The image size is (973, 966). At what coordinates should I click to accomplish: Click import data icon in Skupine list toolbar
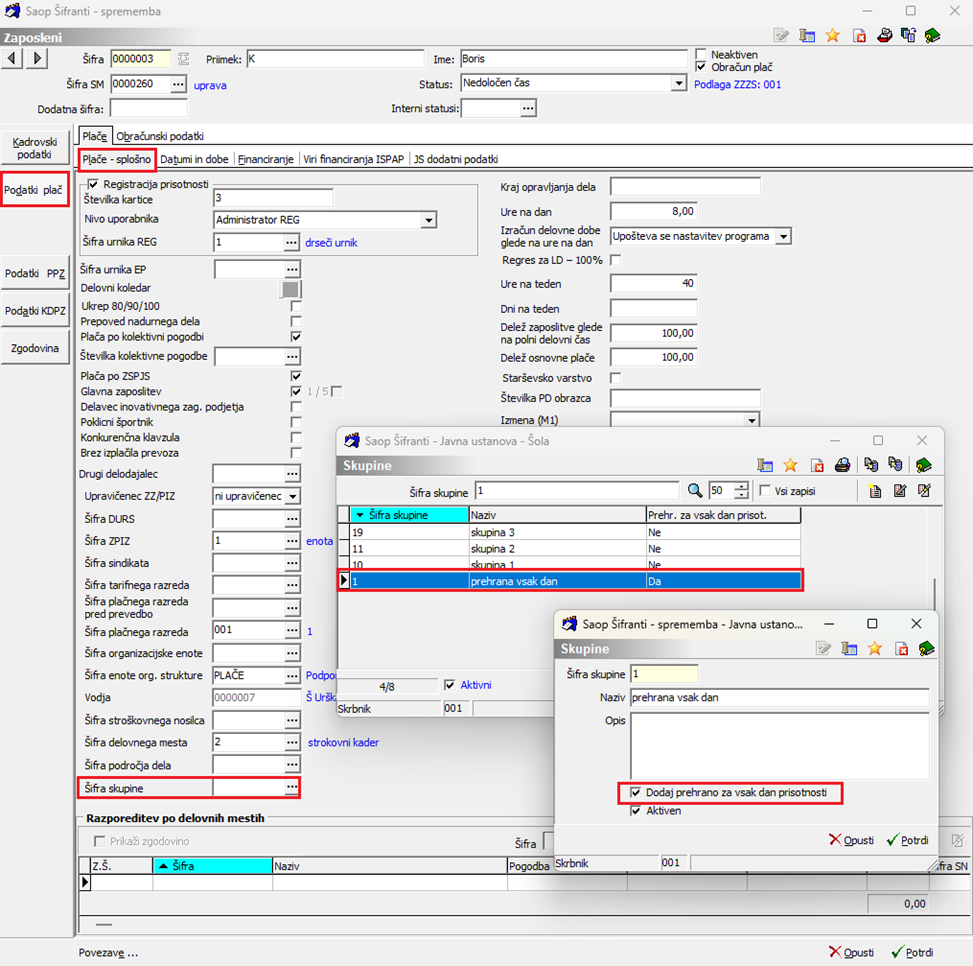click(895, 465)
